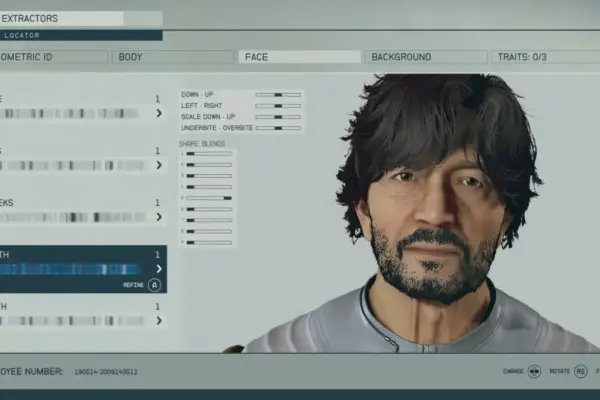Click the SHAPE BLENDS heading

(x=202, y=144)
